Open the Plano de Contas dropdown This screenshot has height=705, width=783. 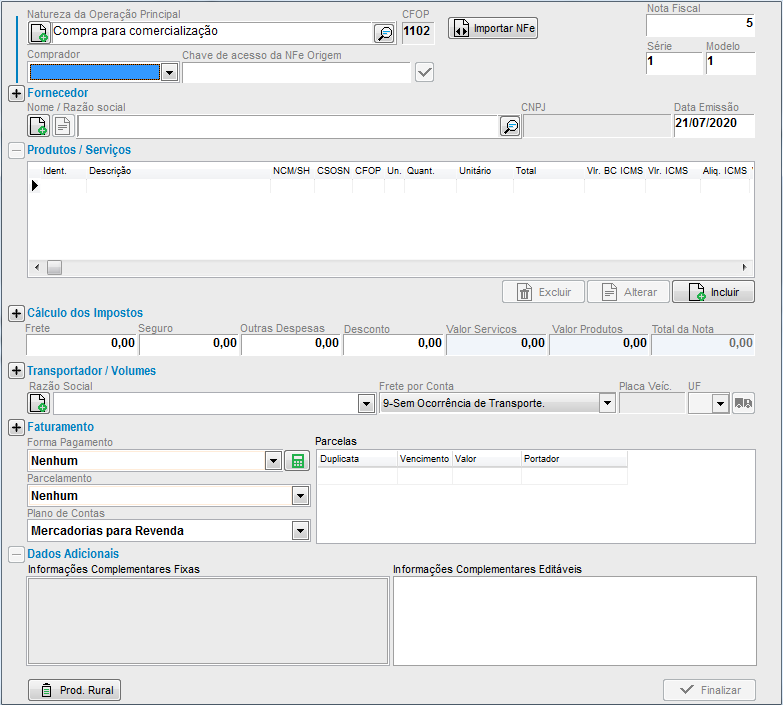300,531
